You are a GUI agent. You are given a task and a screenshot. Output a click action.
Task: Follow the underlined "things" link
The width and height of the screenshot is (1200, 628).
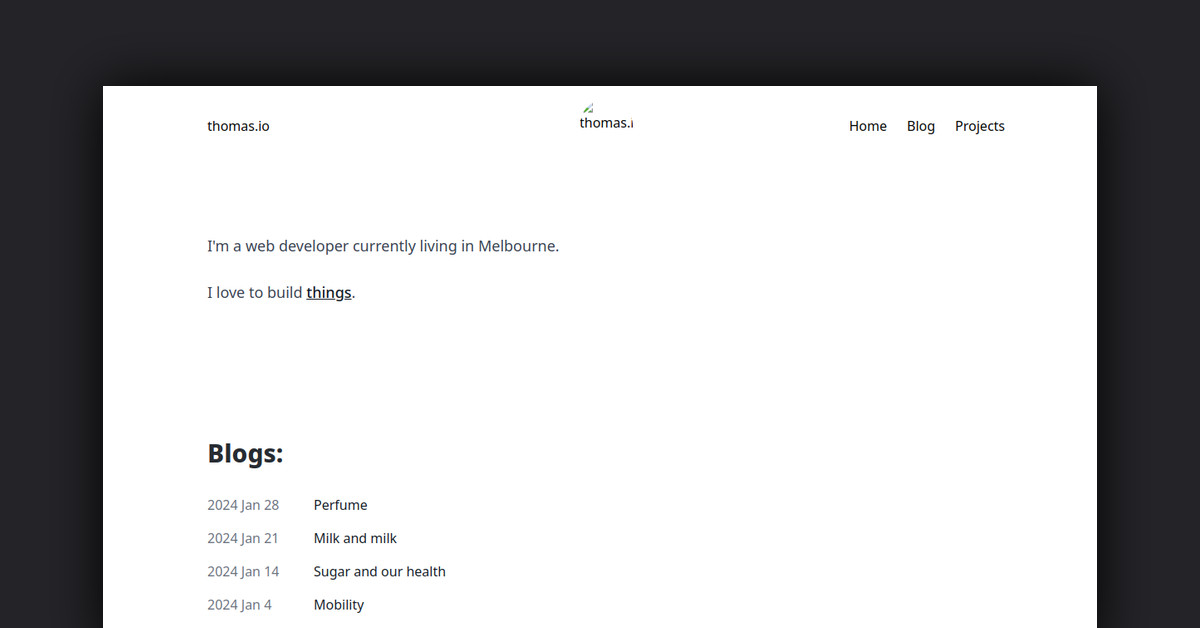(328, 293)
